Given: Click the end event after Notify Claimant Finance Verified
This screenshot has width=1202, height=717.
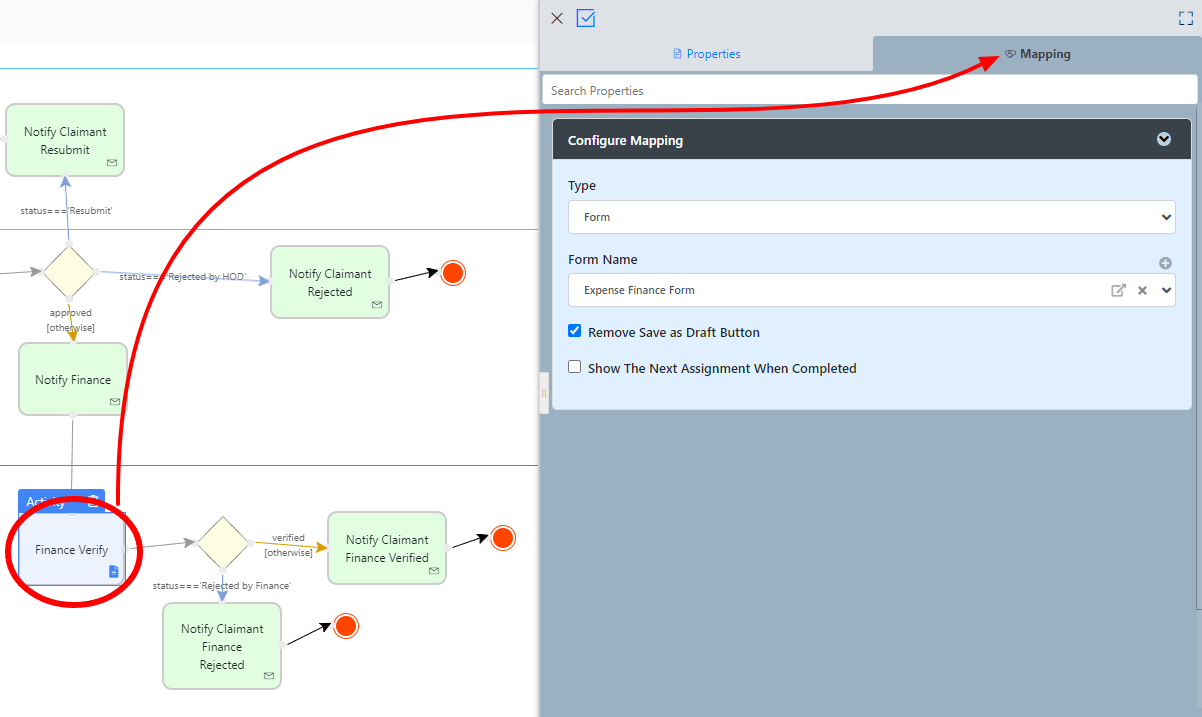Looking at the screenshot, I should (503, 538).
